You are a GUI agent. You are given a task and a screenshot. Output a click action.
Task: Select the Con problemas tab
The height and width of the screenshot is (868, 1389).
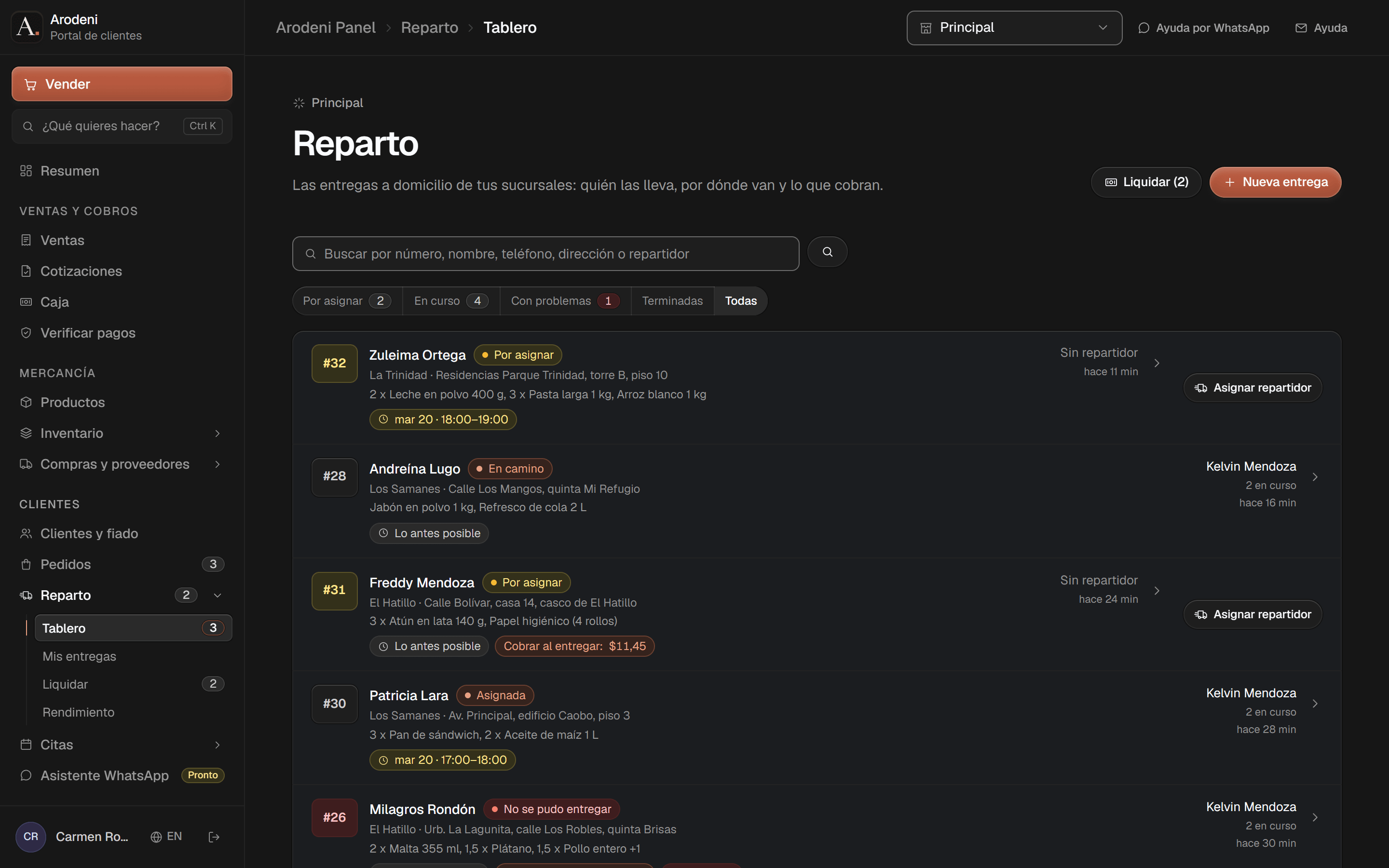tap(565, 301)
